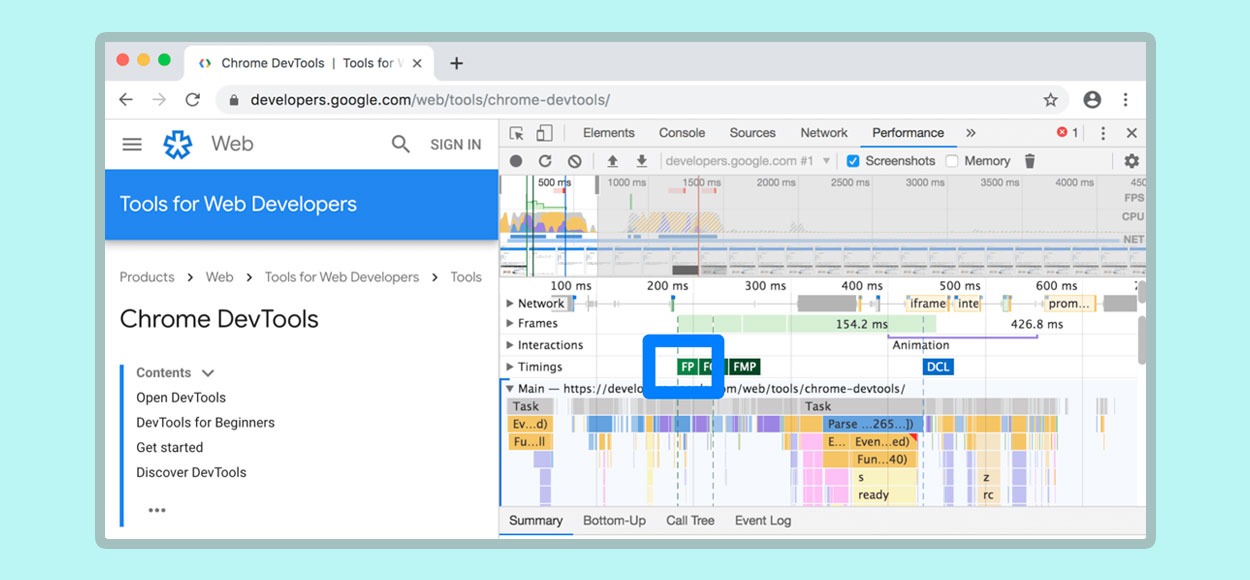
Task: Click the browser forward arrow
Action: point(159,100)
